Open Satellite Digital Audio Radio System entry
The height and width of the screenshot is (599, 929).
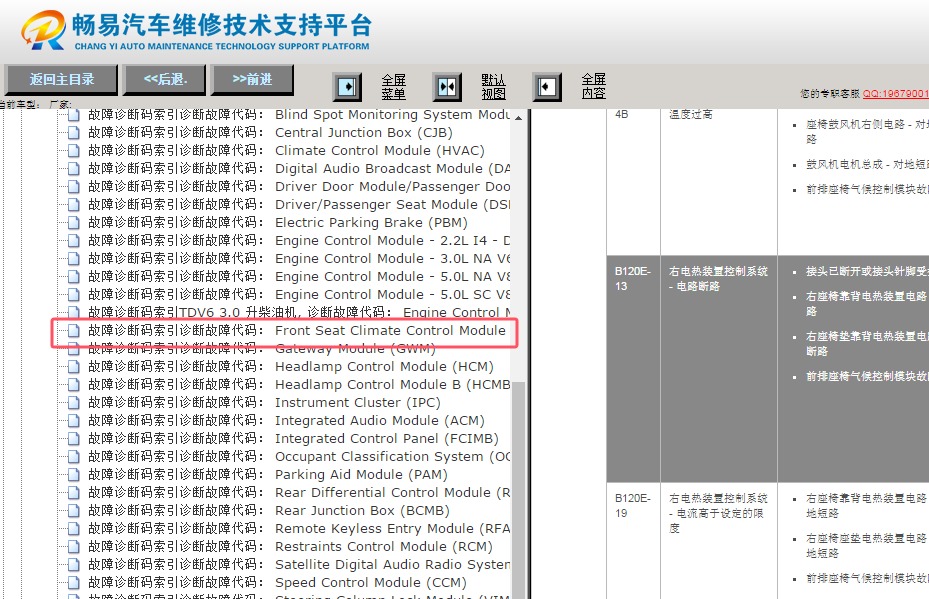coord(299,565)
